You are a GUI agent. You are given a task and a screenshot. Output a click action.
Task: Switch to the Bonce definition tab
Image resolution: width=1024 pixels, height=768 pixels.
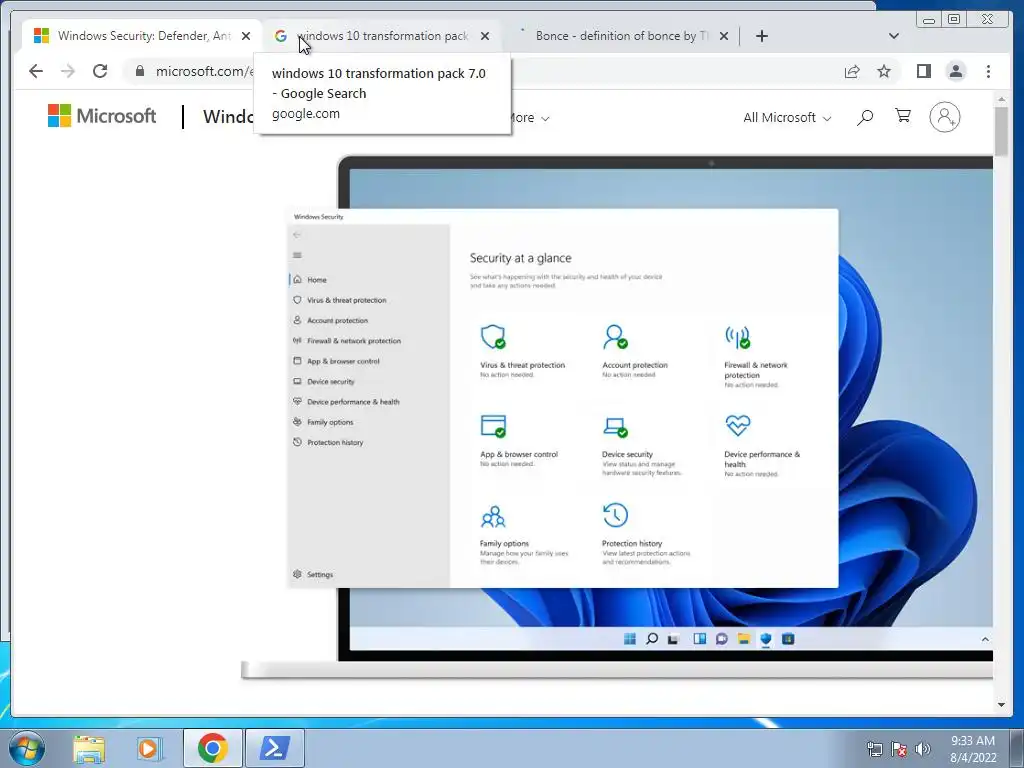click(x=620, y=36)
